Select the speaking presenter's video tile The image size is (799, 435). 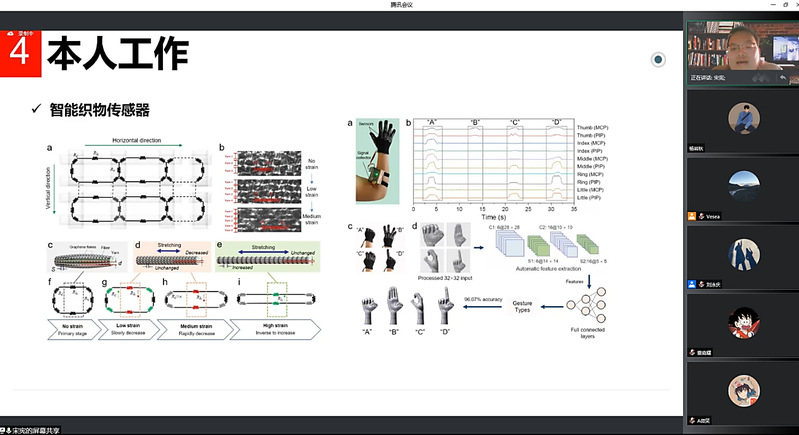coord(741,50)
